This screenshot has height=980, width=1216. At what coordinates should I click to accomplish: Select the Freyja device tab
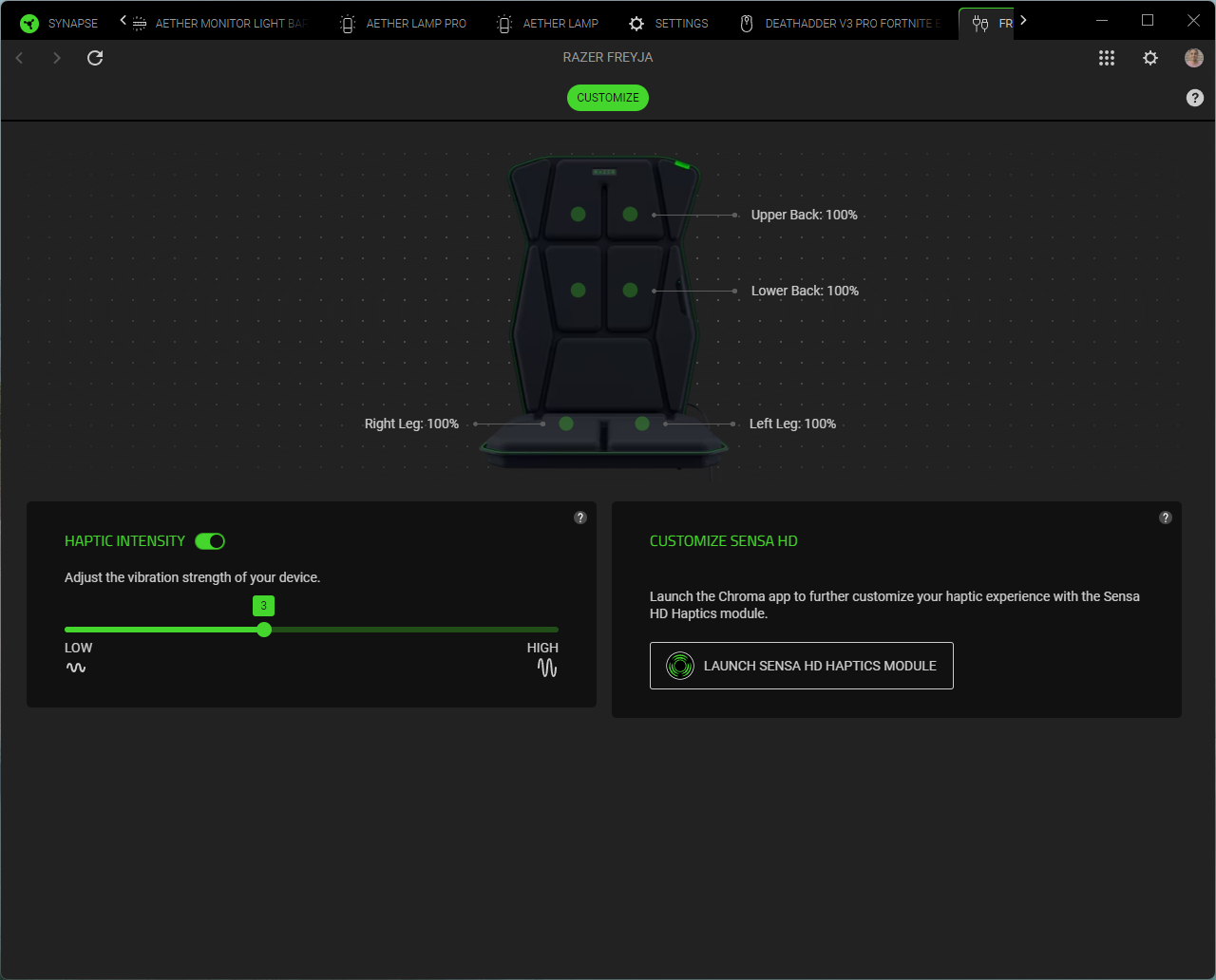coord(986,23)
